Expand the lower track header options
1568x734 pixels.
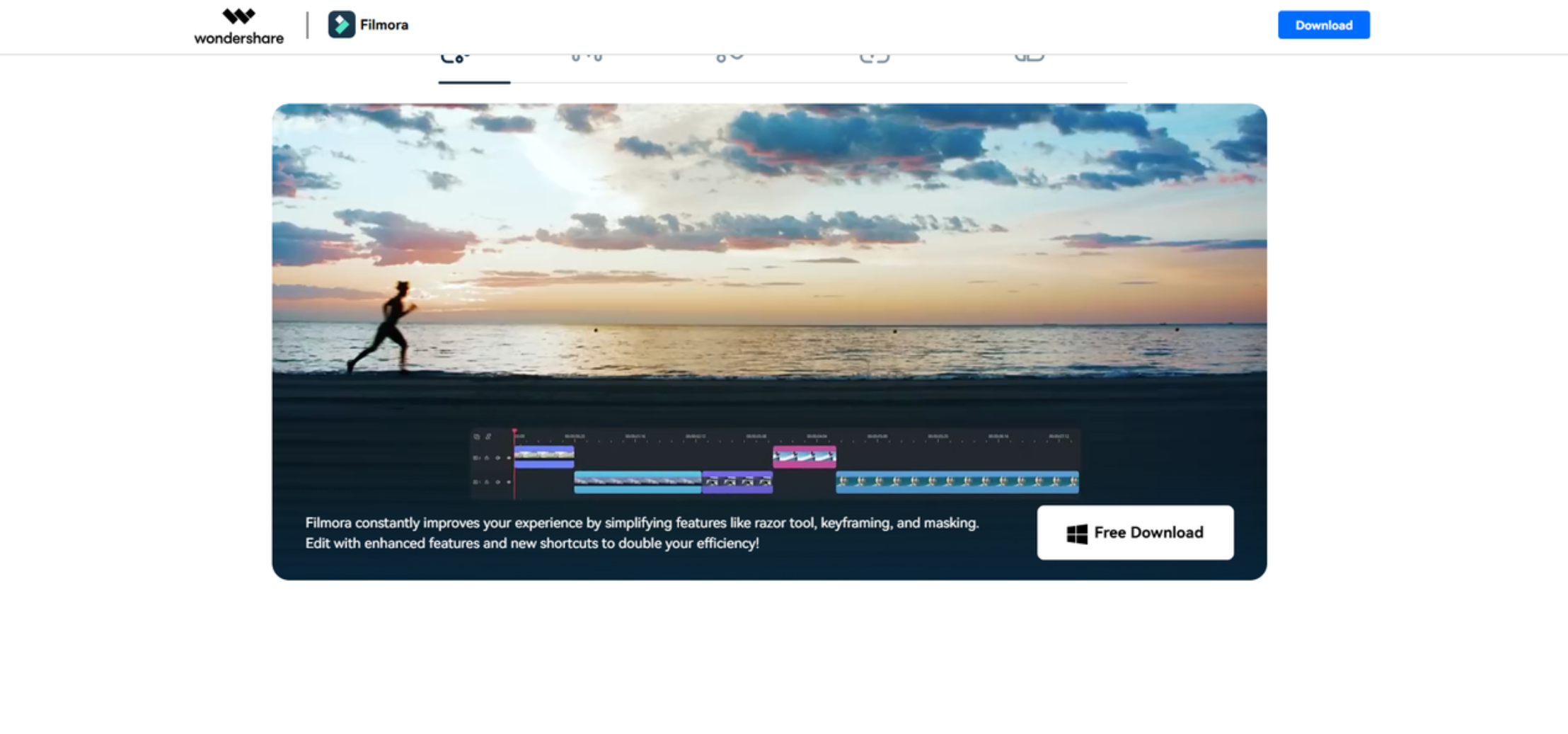[x=476, y=482]
